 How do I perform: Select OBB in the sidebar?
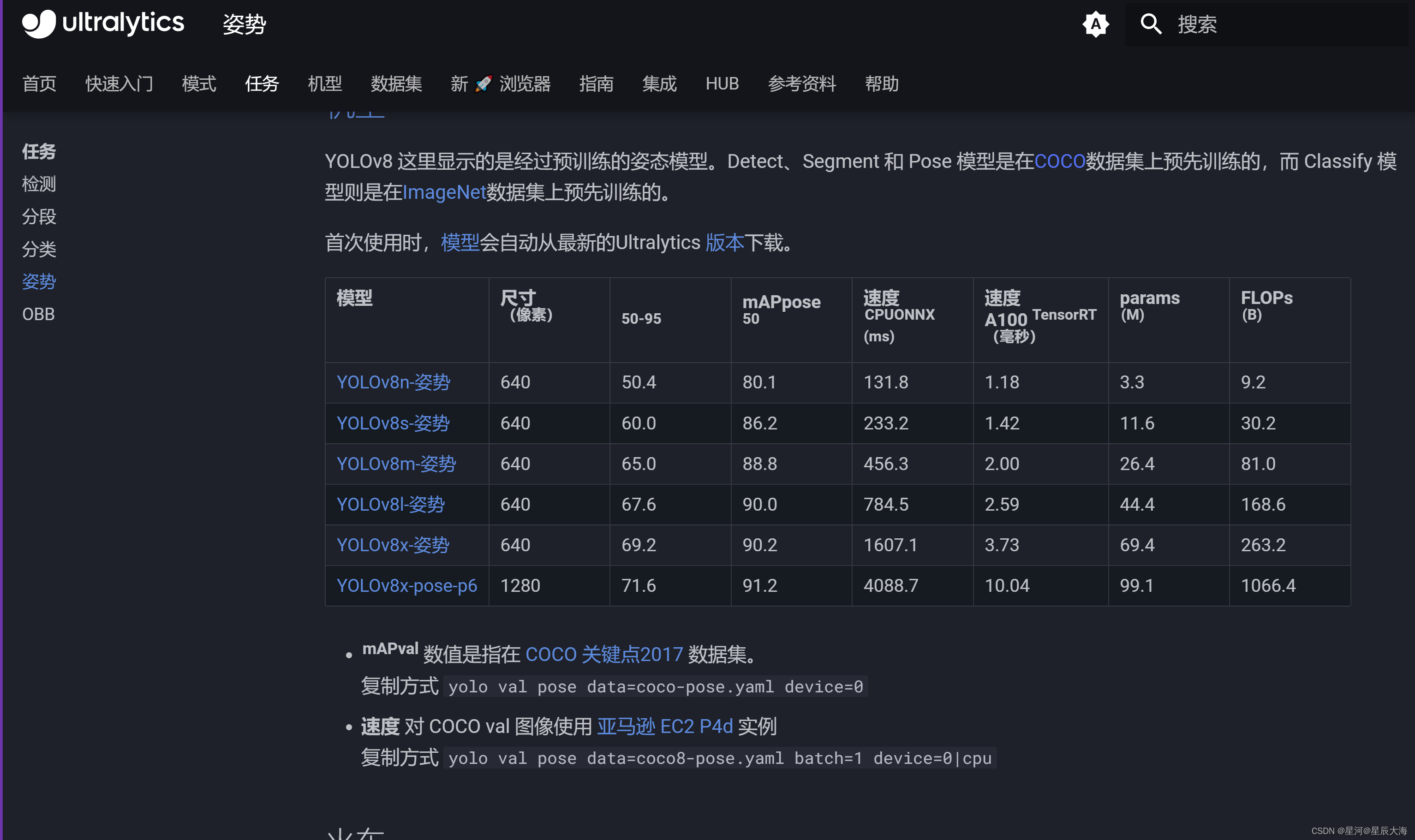pos(37,314)
